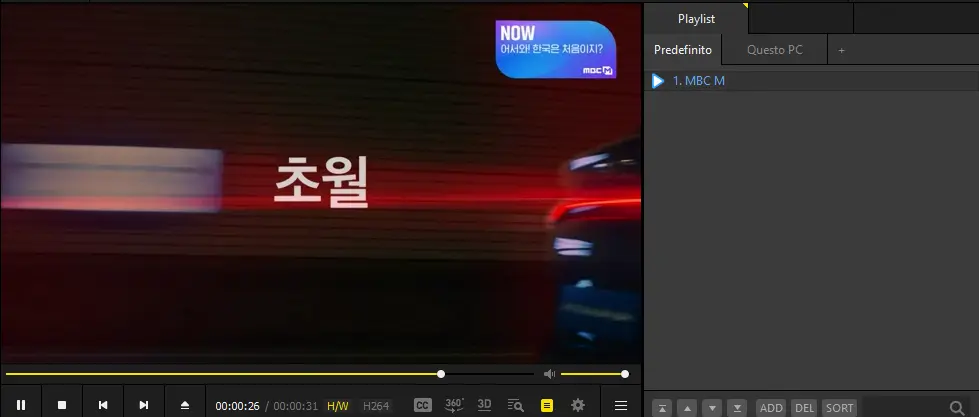The image size is (979, 417).
Task: Toggle the yellow playlist panel button
Action: tap(547, 406)
